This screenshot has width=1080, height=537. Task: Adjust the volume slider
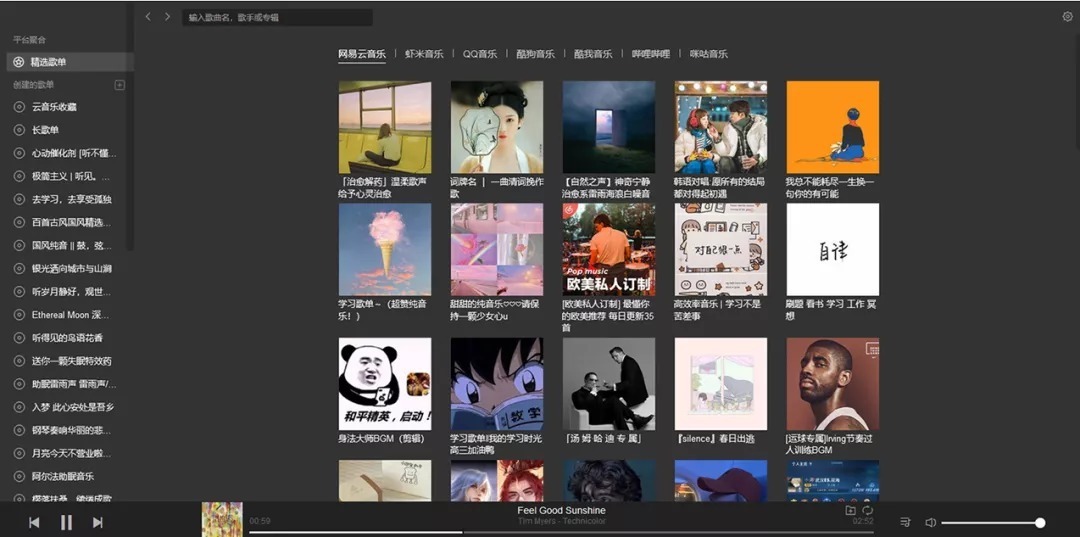990,523
